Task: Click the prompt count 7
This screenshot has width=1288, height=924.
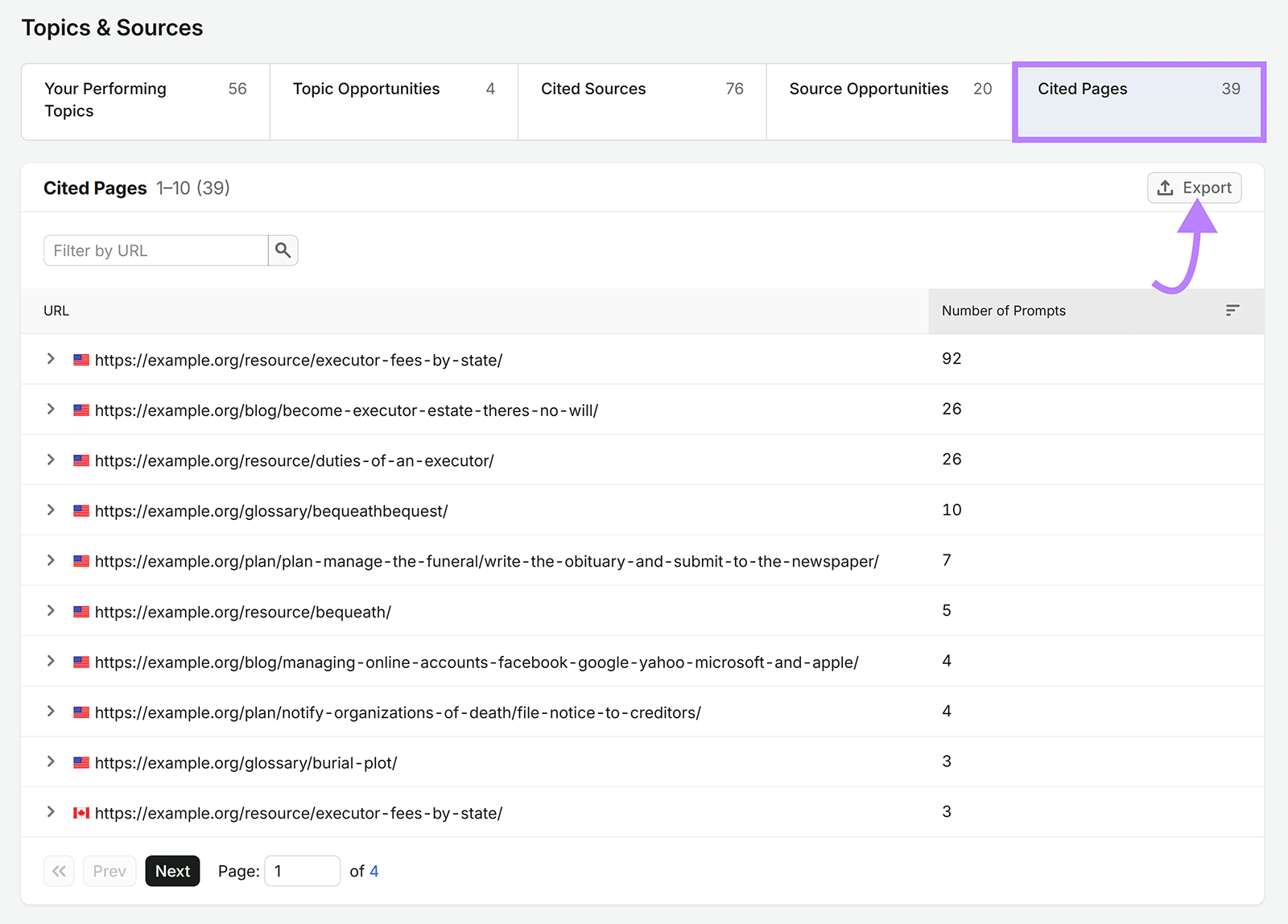Action: click(947, 560)
